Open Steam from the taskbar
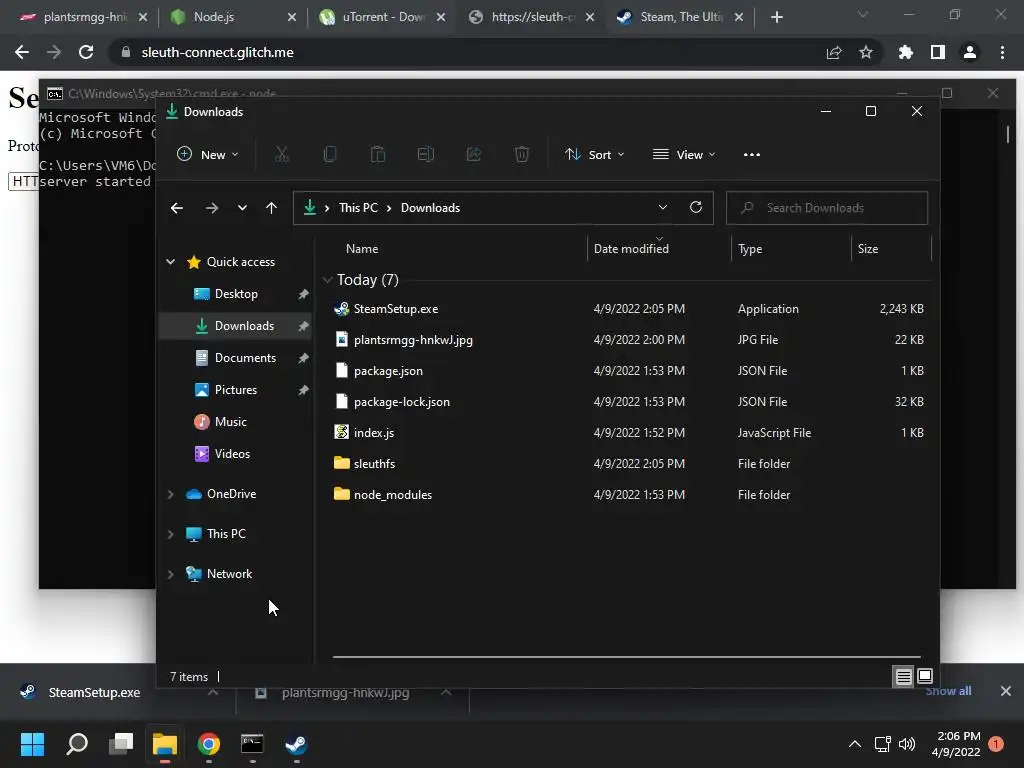The width and height of the screenshot is (1024, 768). pyautogui.click(x=296, y=744)
